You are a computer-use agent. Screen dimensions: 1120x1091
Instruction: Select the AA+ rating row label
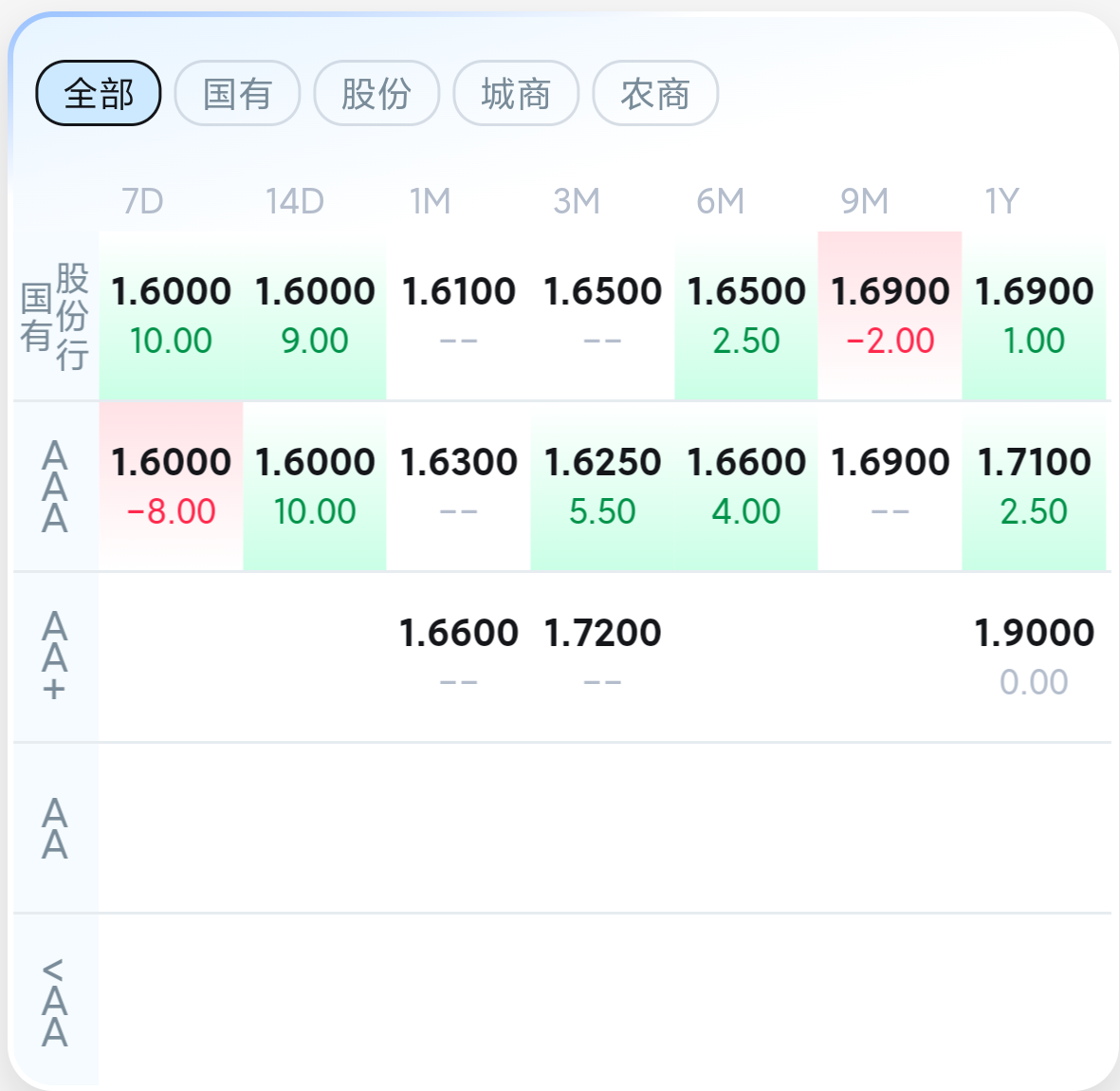pos(55,656)
